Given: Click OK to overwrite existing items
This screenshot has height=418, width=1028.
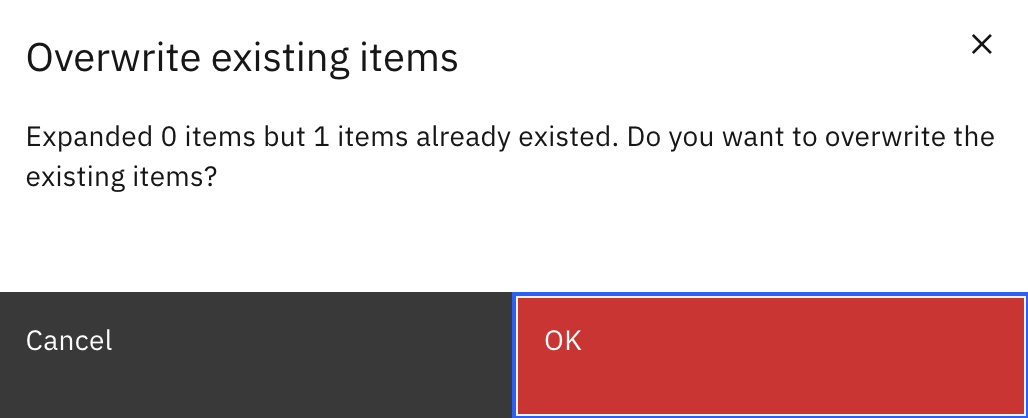Looking at the screenshot, I should [x=770, y=354].
